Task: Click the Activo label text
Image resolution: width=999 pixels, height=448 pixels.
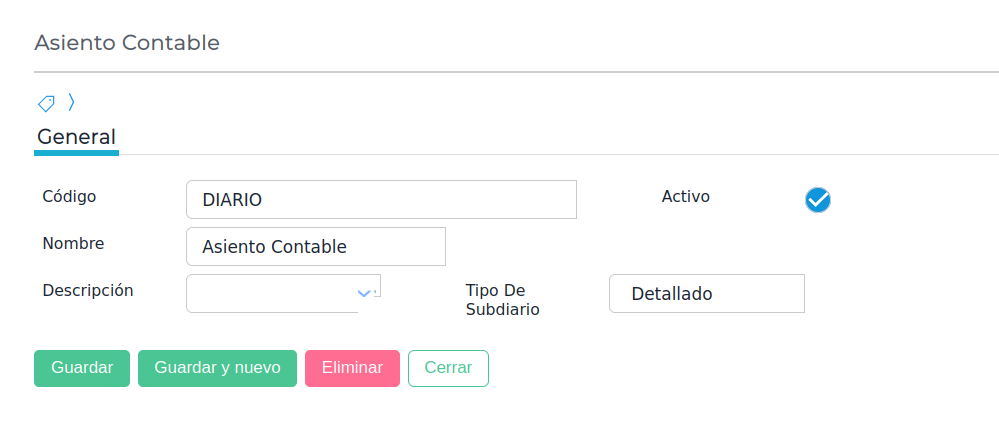Action: [x=686, y=196]
